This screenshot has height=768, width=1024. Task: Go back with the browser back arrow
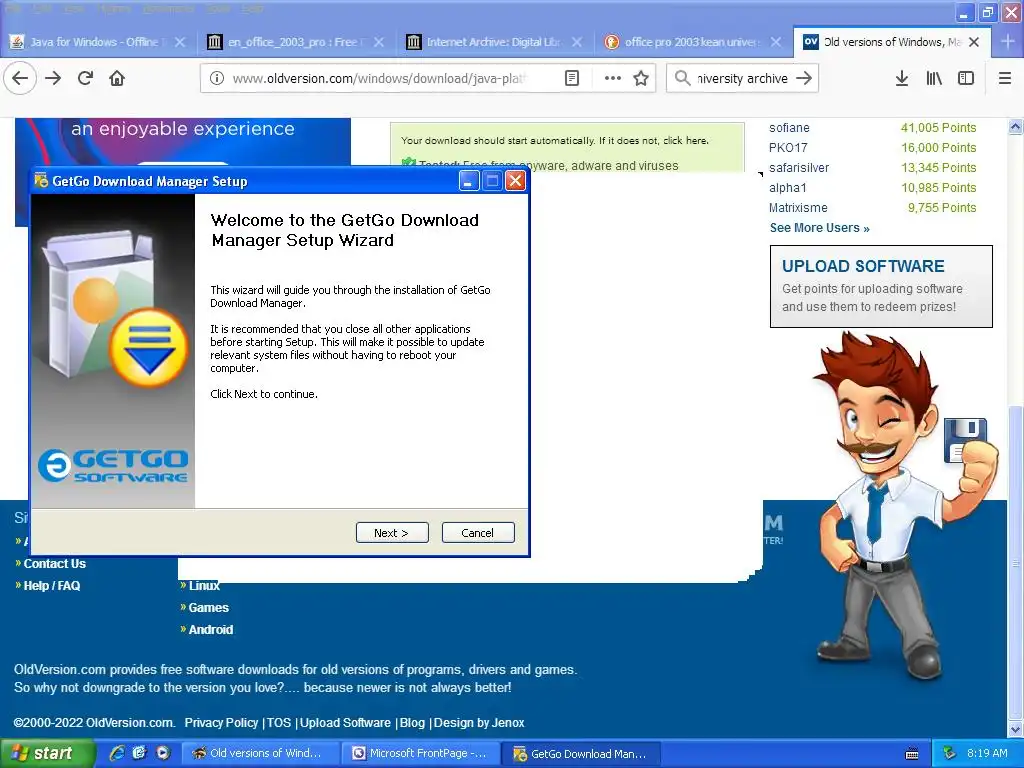point(20,78)
